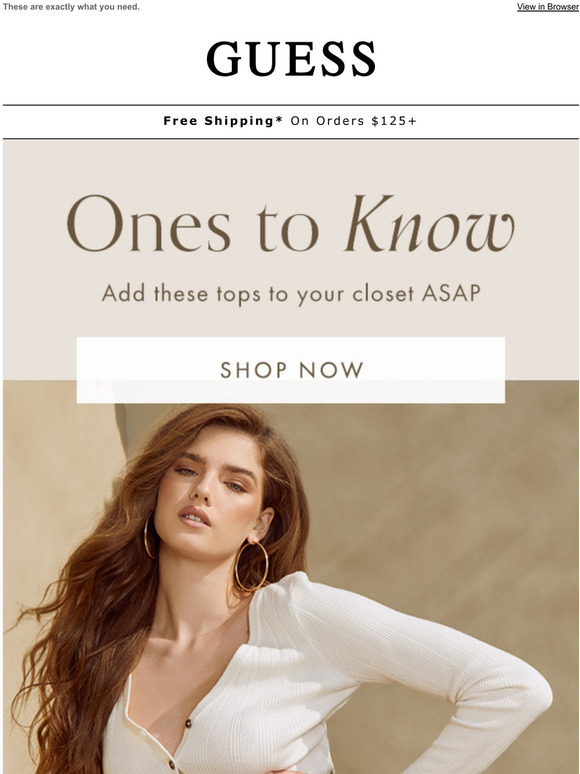The width and height of the screenshot is (580, 774).
Task: Click the ASAP word in the subheading
Action: [x=451, y=294]
